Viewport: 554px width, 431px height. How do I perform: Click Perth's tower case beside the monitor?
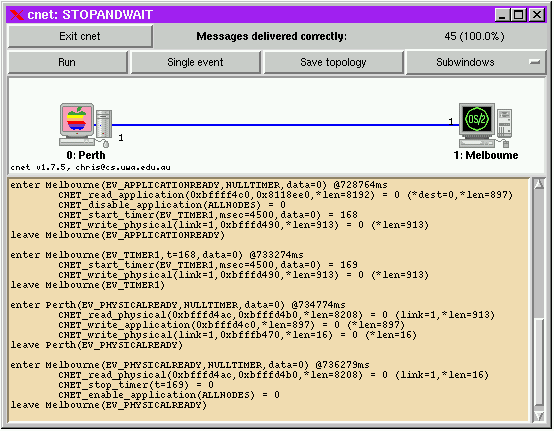click(104, 124)
